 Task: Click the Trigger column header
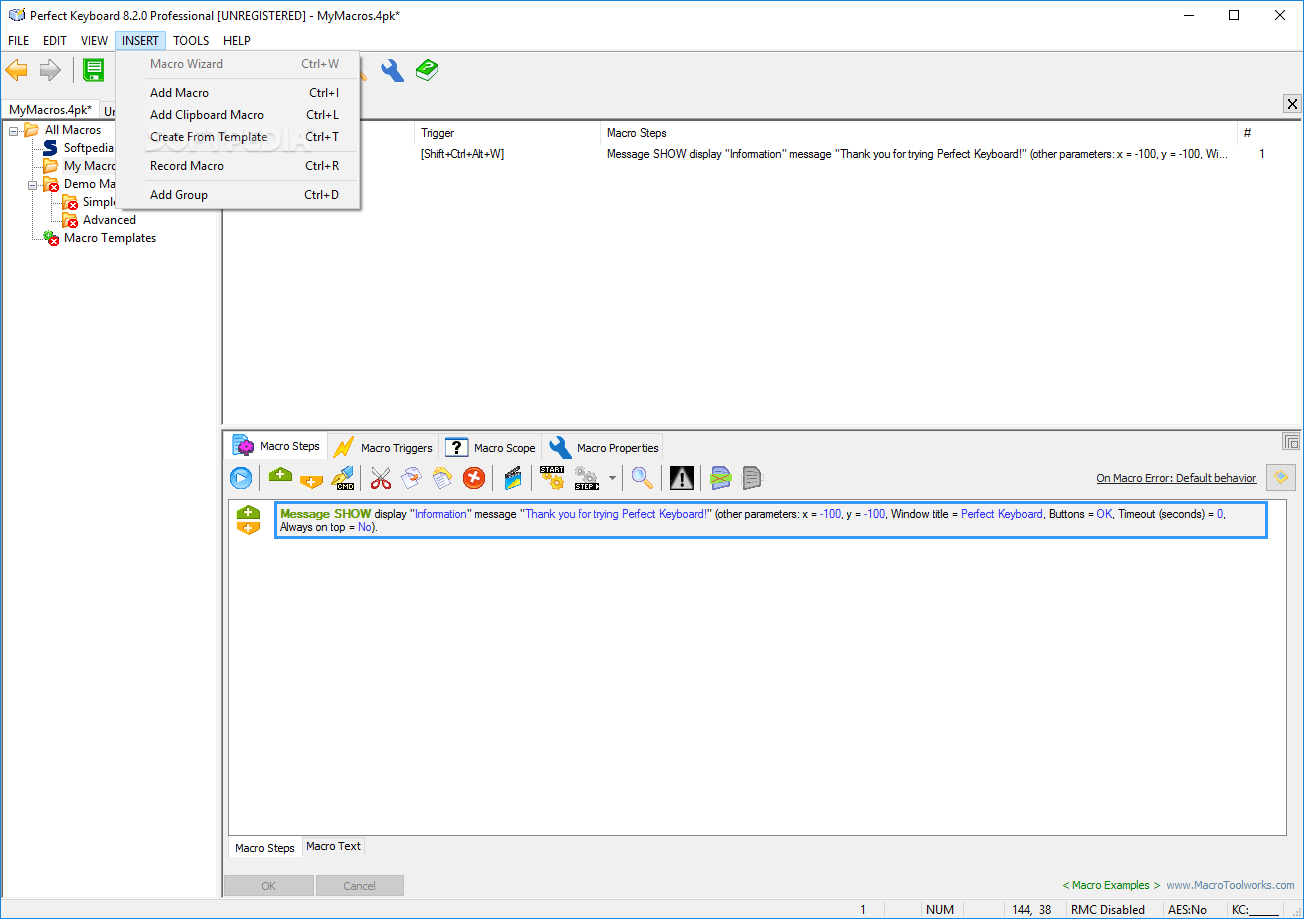(x=508, y=133)
